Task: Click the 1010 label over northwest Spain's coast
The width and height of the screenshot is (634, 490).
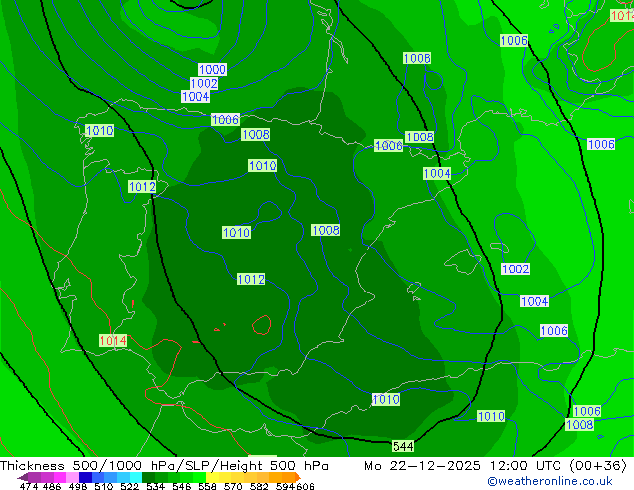Action: click(99, 131)
